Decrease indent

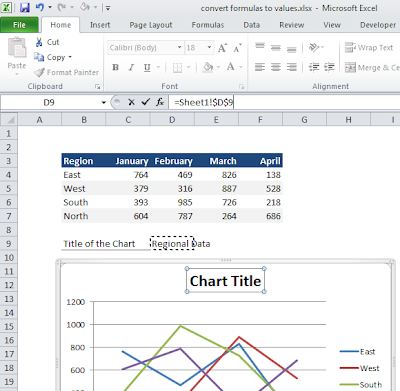[x=314, y=67]
